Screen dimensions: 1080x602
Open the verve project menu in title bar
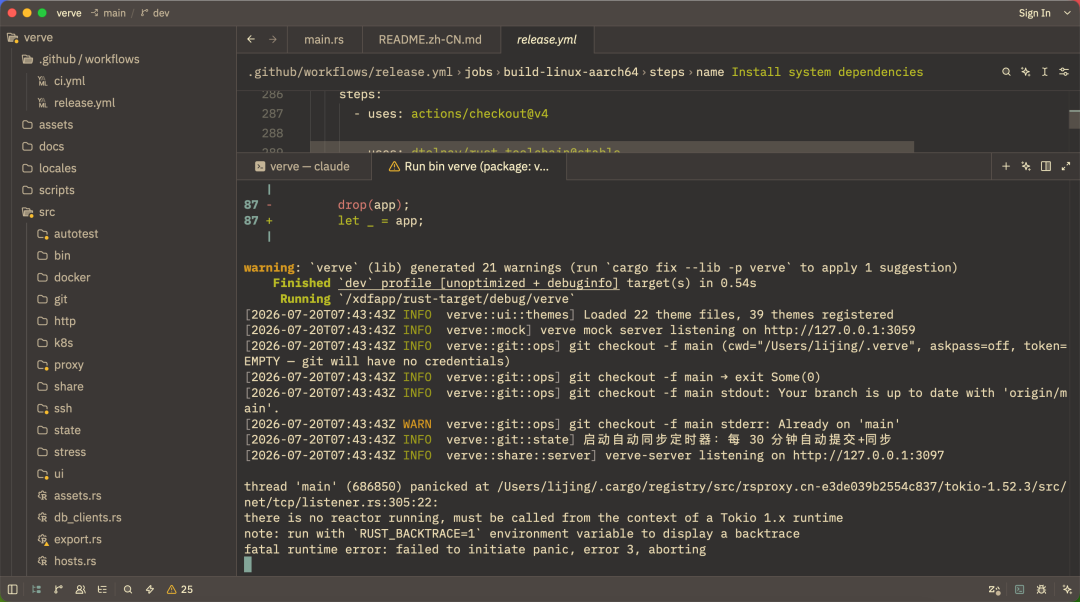(x=69, y=13)
